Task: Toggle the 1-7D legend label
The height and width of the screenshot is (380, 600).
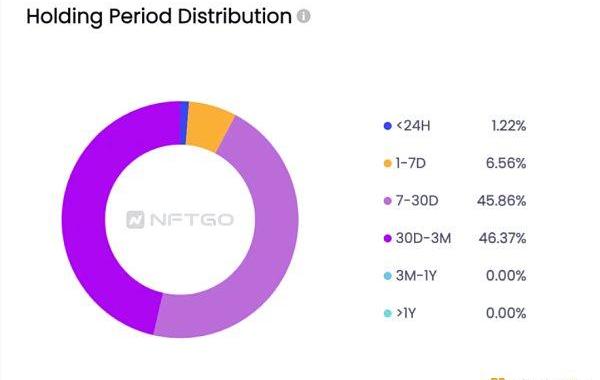Action: pos(411,163)
